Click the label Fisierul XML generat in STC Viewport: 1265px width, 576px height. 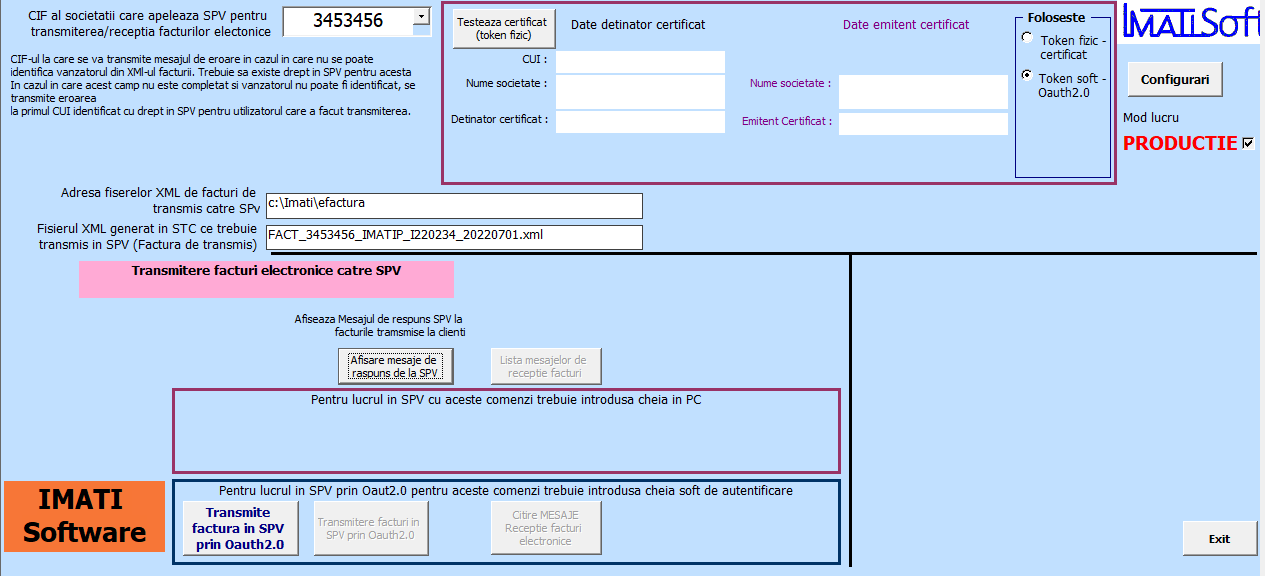(147, 236)
